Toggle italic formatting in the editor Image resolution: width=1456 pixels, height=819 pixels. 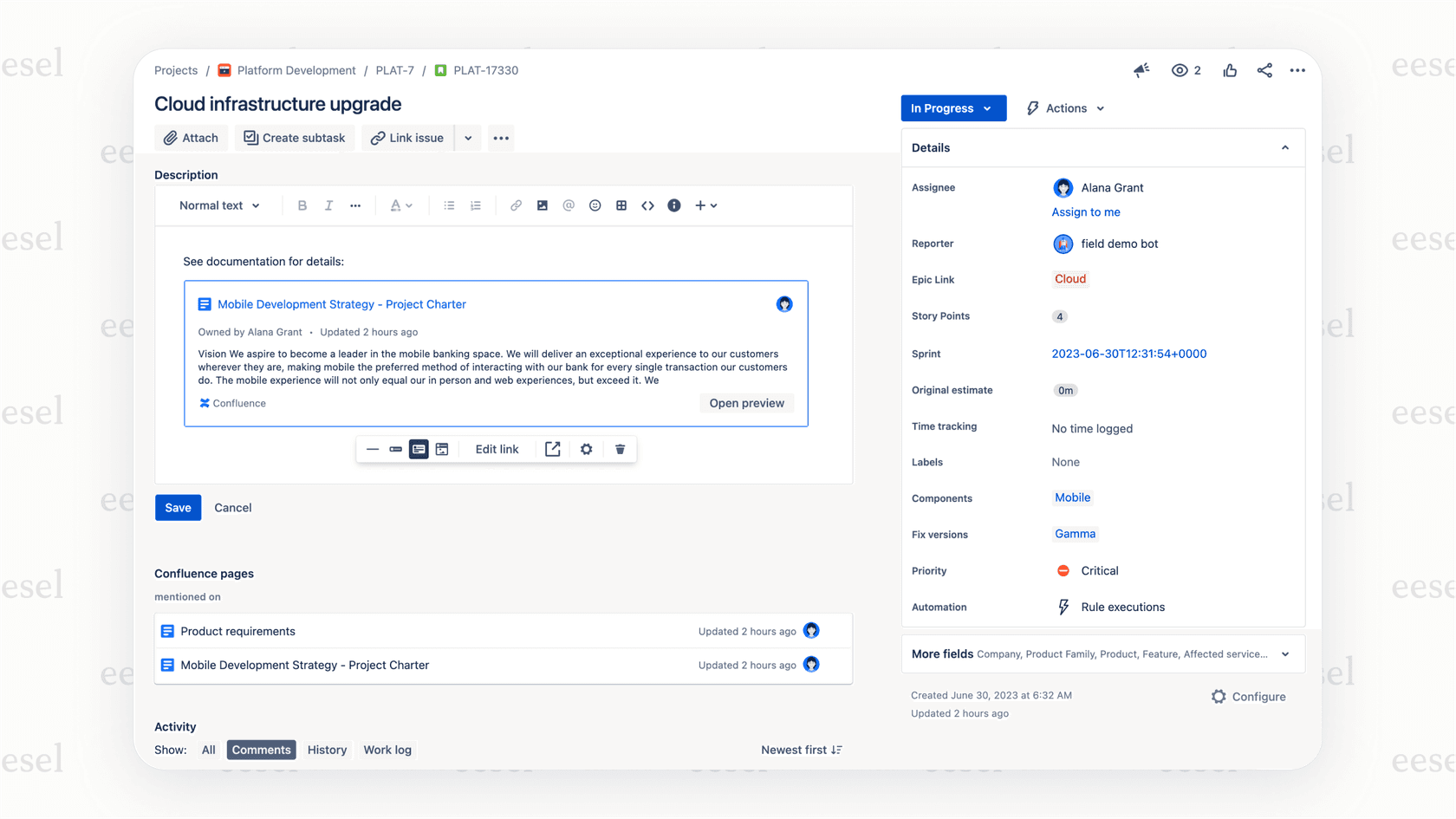tap(328, 205)
